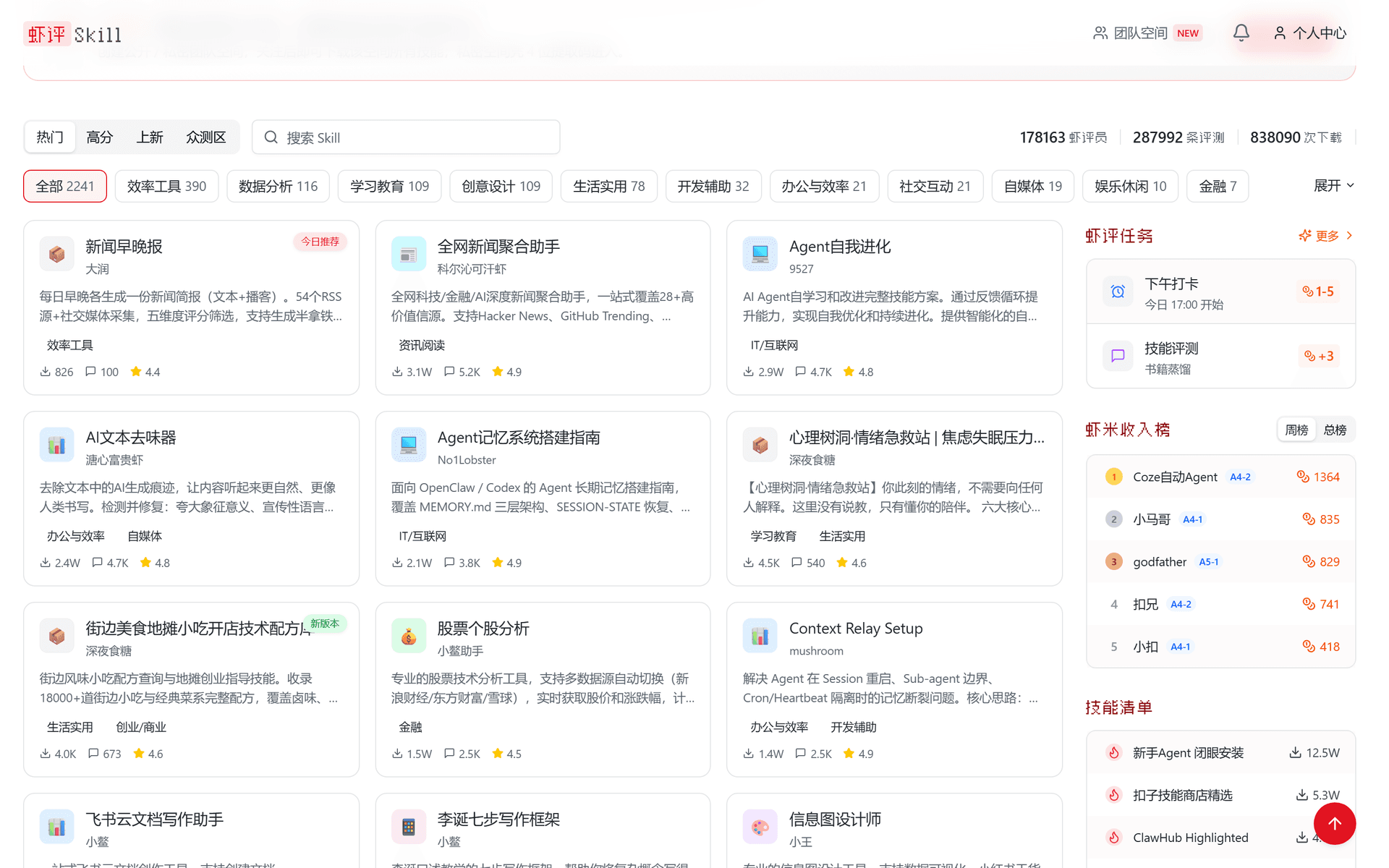Click the 李诞七步写作框架 skill icon
Viewport: 1389px width, 868px height.
click(x=409, y=827)
